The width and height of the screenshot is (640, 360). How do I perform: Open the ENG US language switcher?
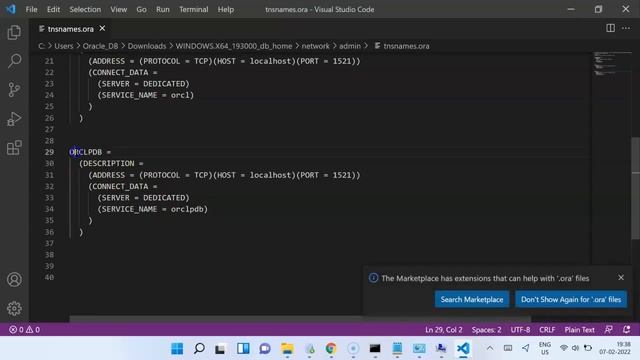pyautogui.click(x=544, y=348)
